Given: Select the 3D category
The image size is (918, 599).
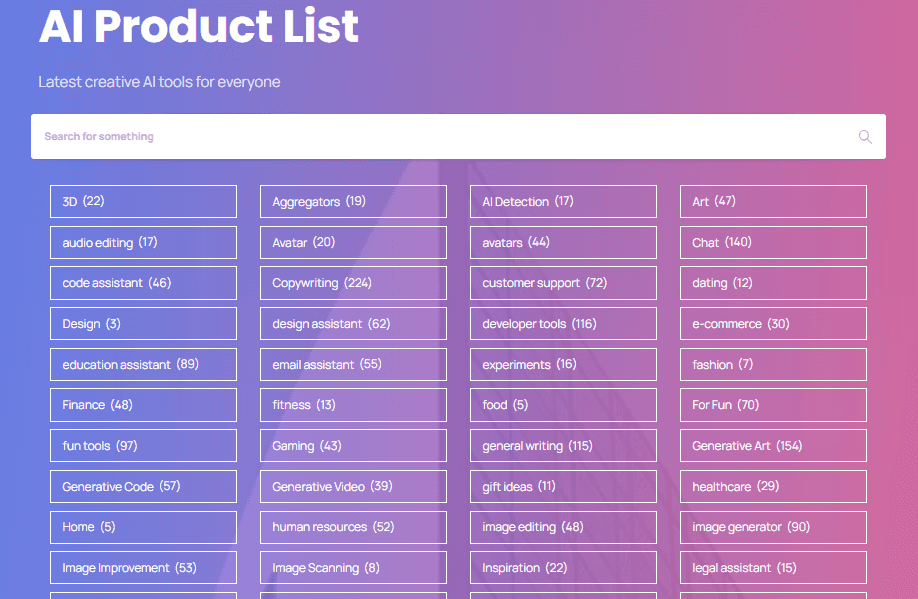Looking at the screenshot, I should 143,201.
